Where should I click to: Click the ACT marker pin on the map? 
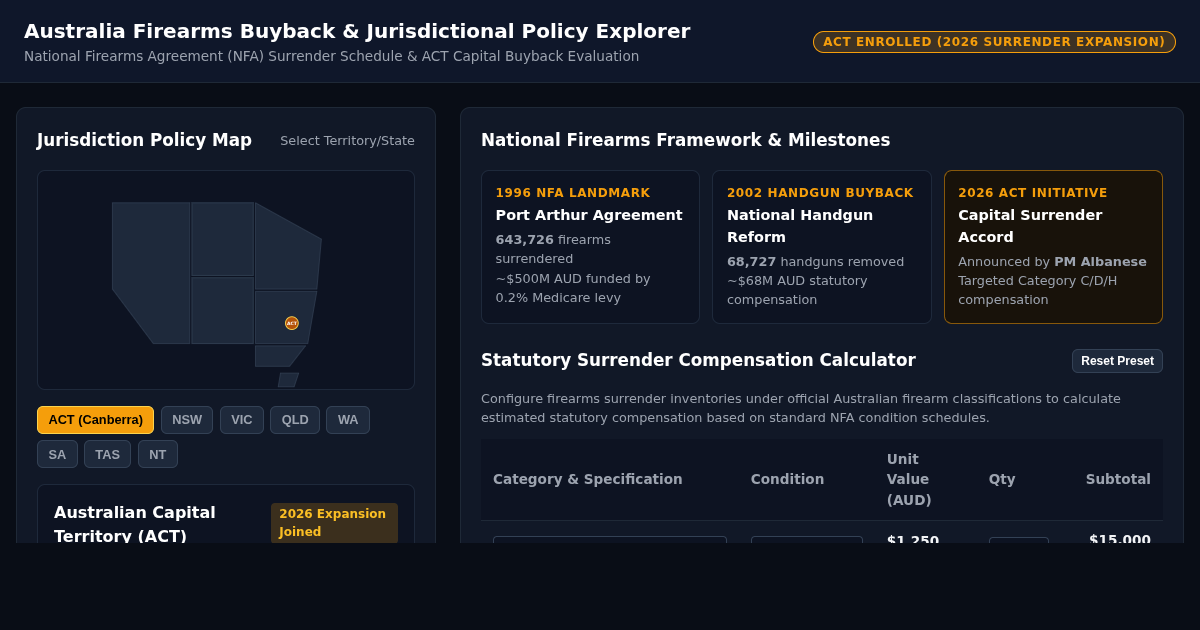coord(292,323)
